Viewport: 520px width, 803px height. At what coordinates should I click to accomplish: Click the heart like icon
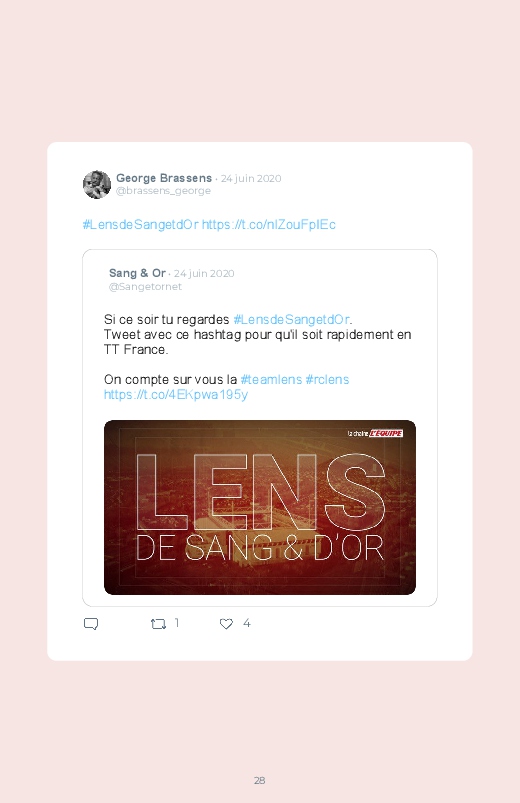pyautogui.click(x=226, y=624)
